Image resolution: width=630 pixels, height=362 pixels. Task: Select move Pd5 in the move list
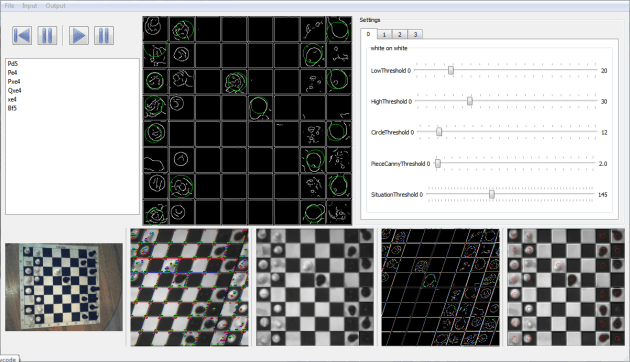click(x=13, y=63)
